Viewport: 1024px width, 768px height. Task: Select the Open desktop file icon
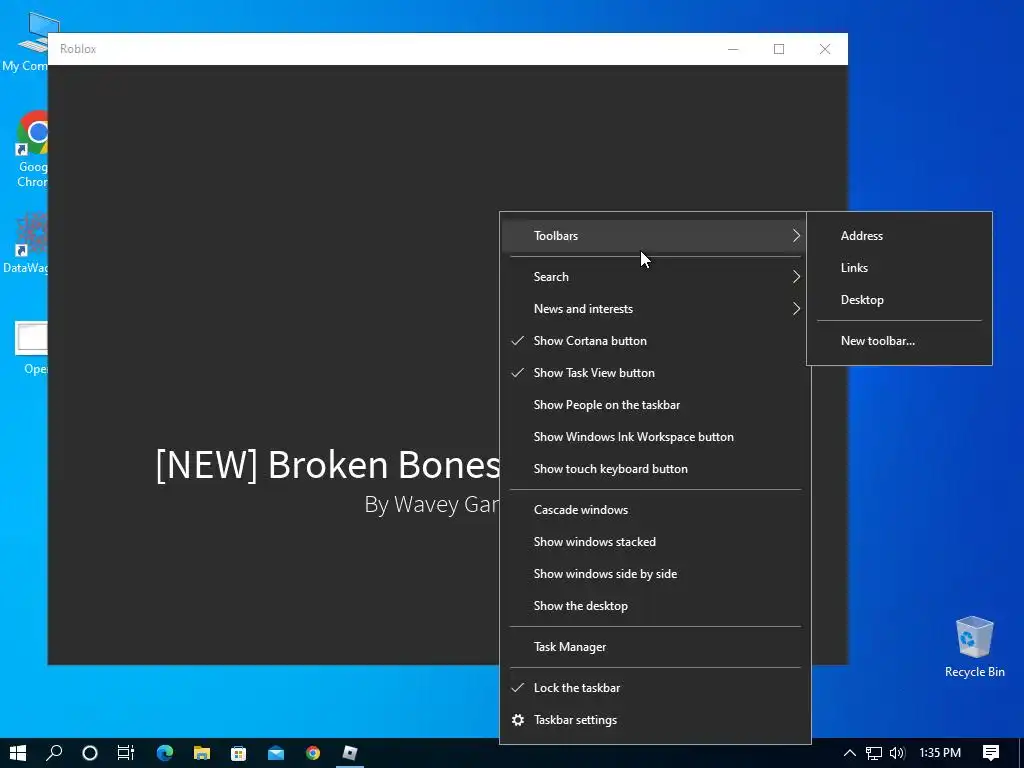coord(31,348)
